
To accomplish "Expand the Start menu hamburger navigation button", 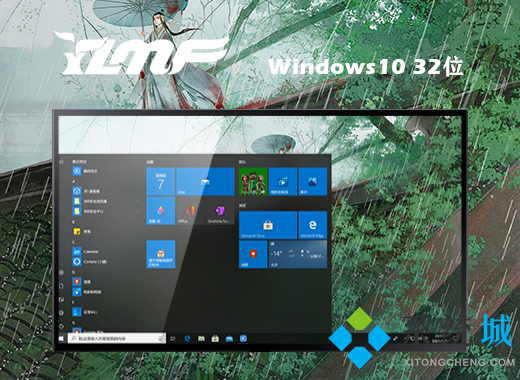I will pyautogui.click(x=61, y=162).
